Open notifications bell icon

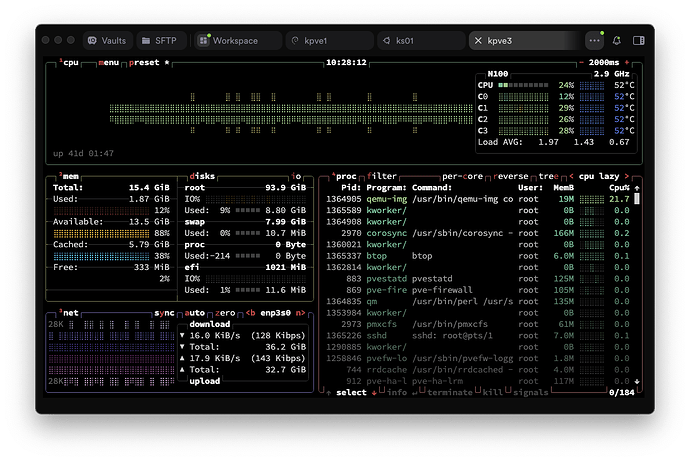pyautogui.click(x=617, y=40)
